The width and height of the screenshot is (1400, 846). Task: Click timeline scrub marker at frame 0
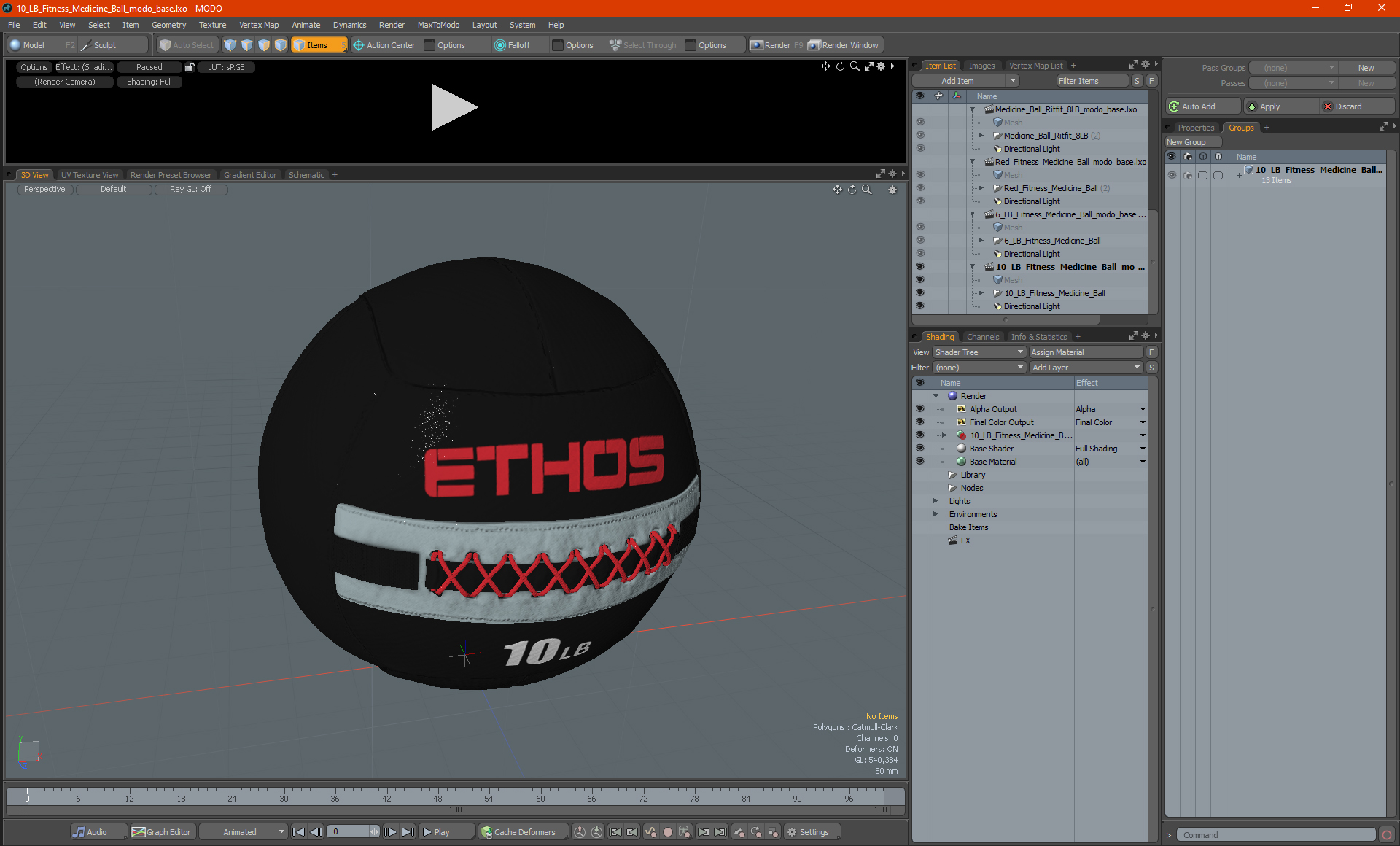click(x=27, y=795)
